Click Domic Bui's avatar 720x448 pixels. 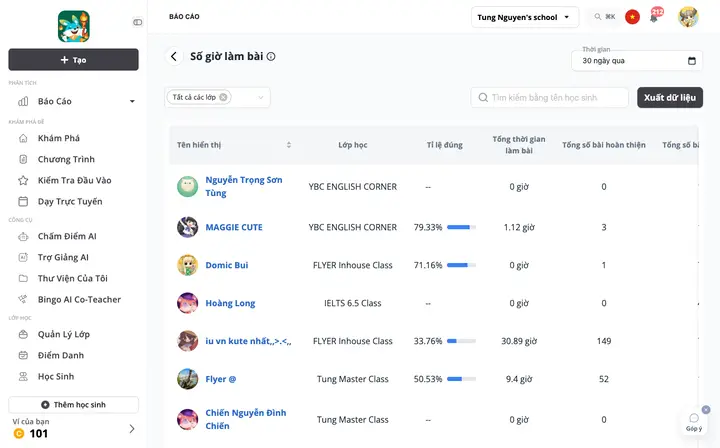tap(187, 265)
